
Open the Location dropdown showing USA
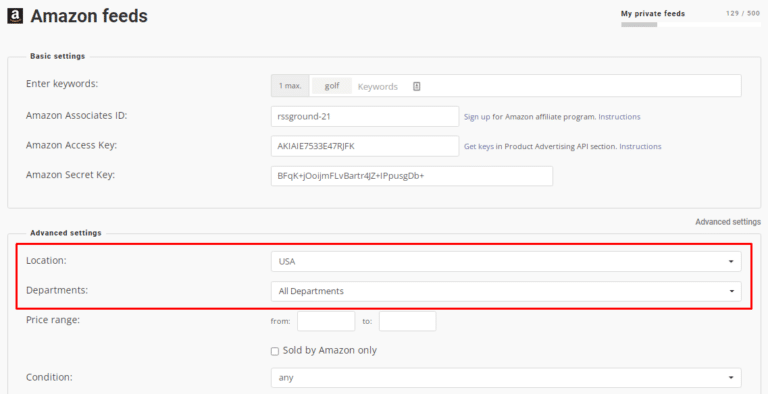506,261
